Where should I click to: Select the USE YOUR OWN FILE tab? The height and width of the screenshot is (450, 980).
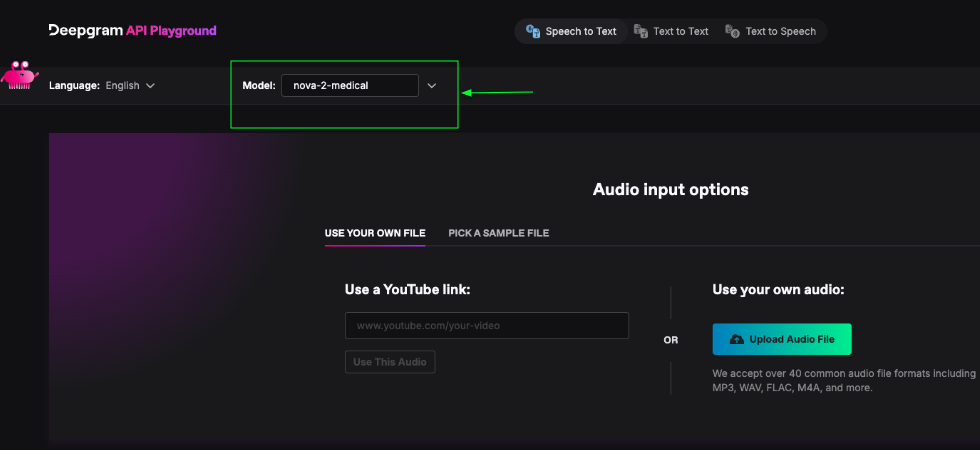pyautogui.click(x=375, y=233)
